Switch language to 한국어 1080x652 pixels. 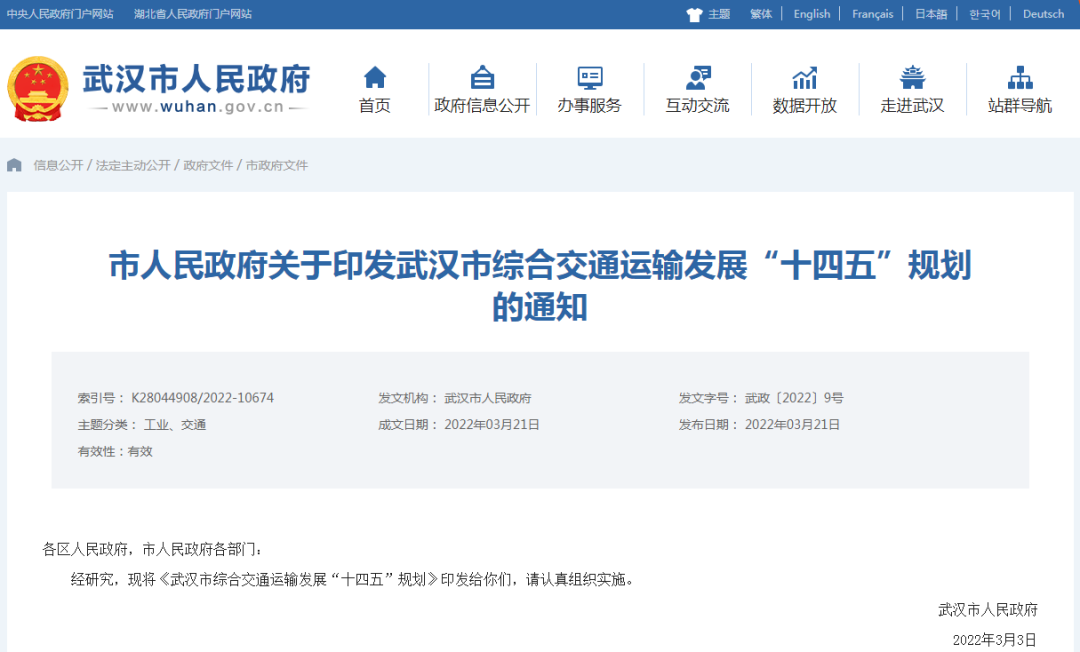tap(985, 14)
